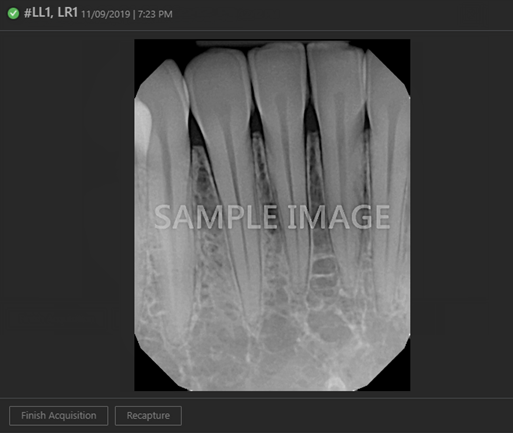
Task: Click the Recapture button
Action: 148,416
